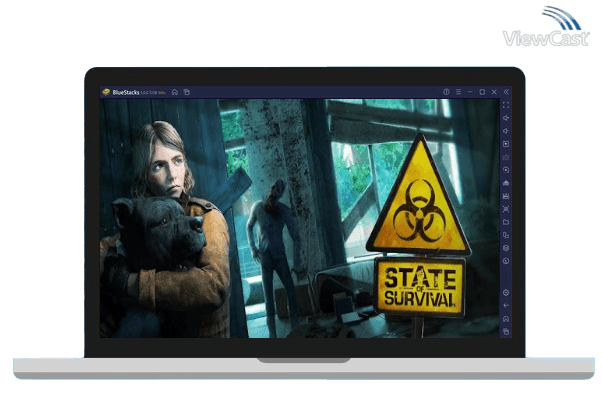The image size is (602, 414).
Task: Enter full screen mode from sidebar
Action: tap(506, 105)
